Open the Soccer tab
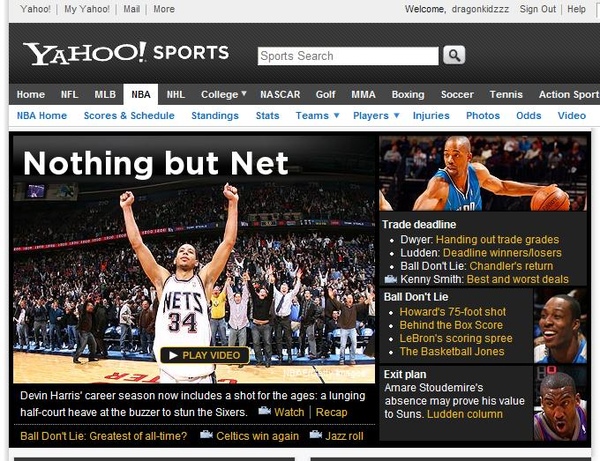This screenshot has width=600, height=461. (457, 94)
